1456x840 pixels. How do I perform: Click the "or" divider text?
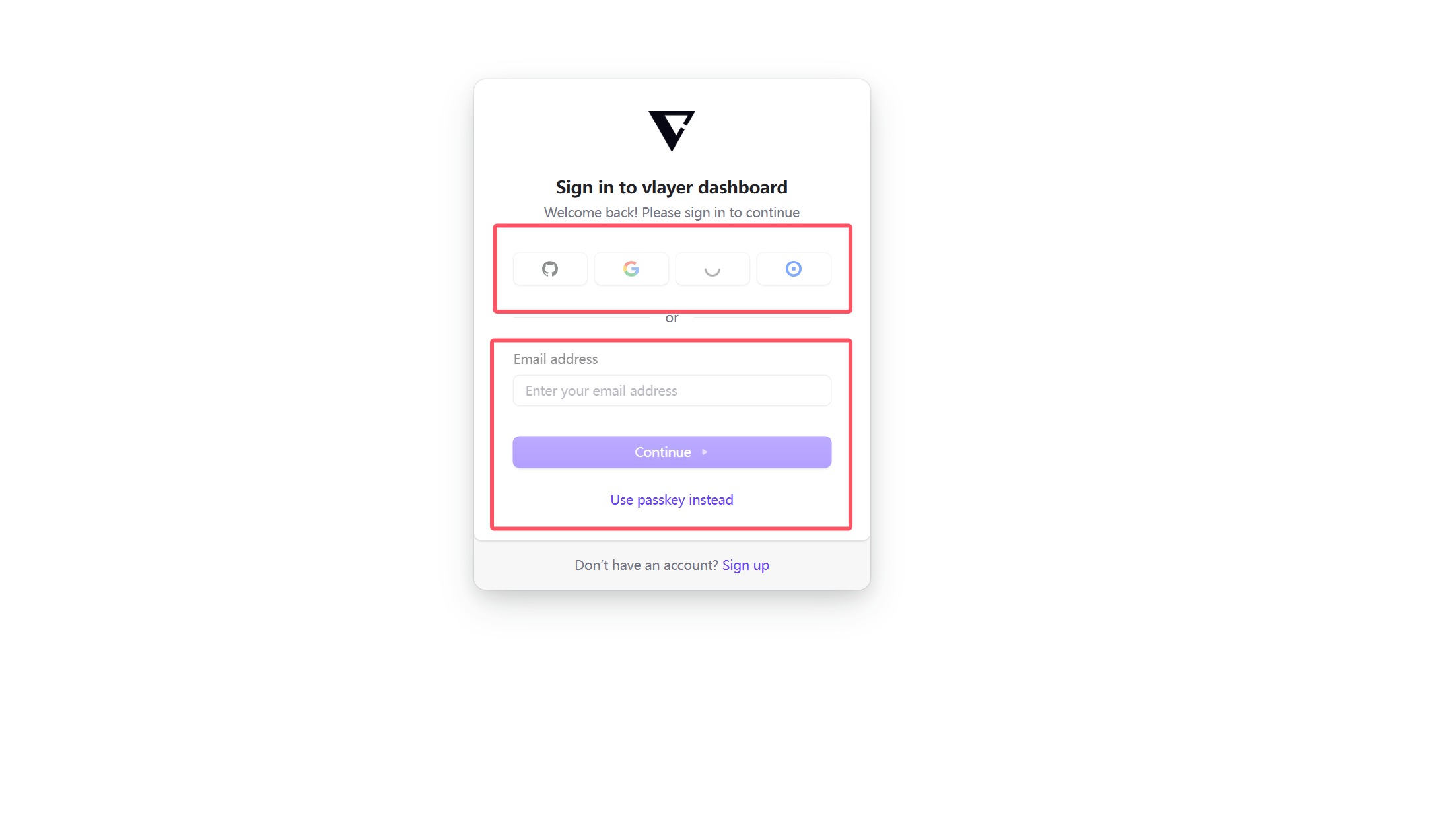click(672, 318)
